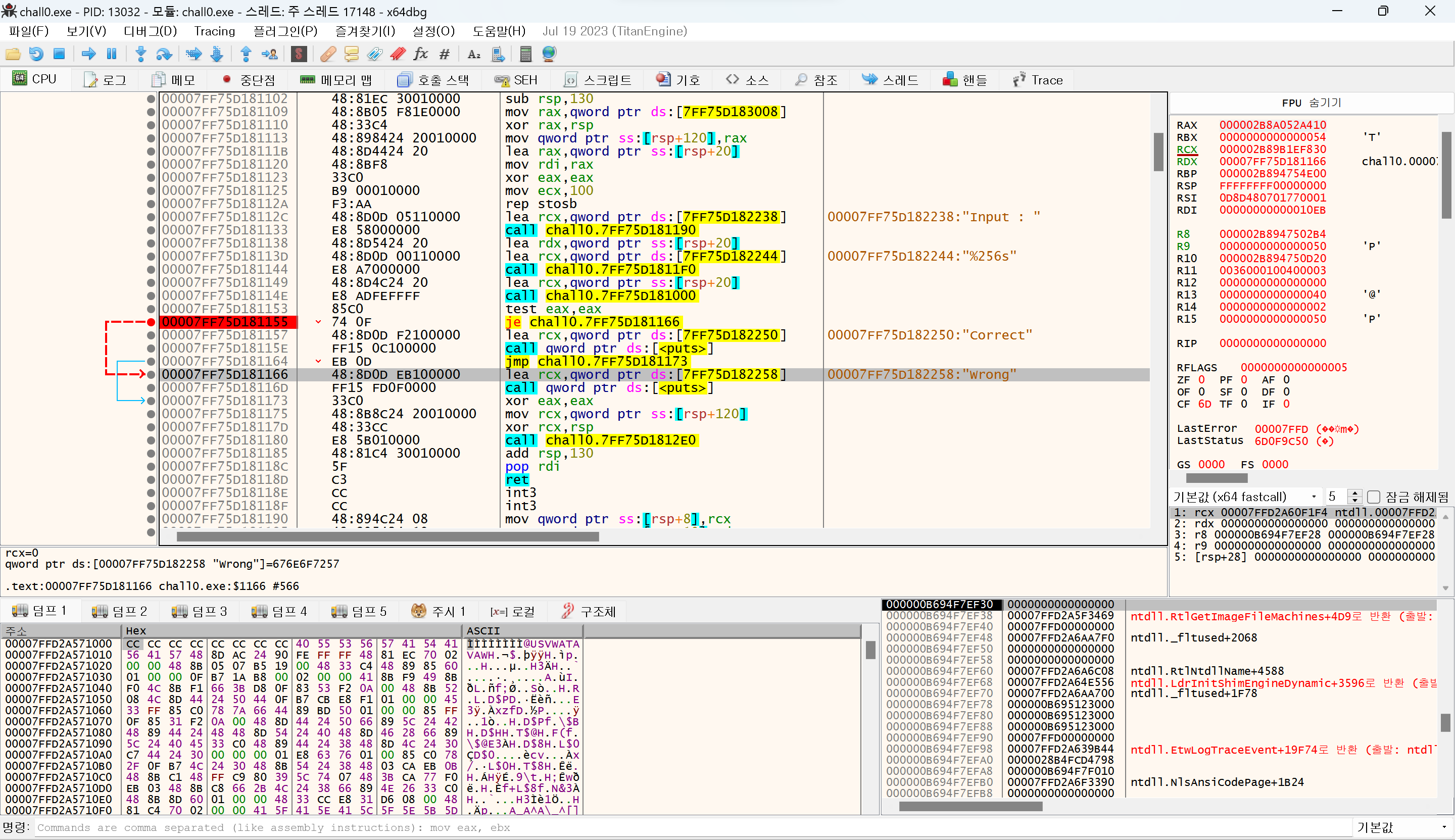Switch to the 메모리 맵 tab
The width and height of the screenshot is (1455, 840).
coord(337,80)
